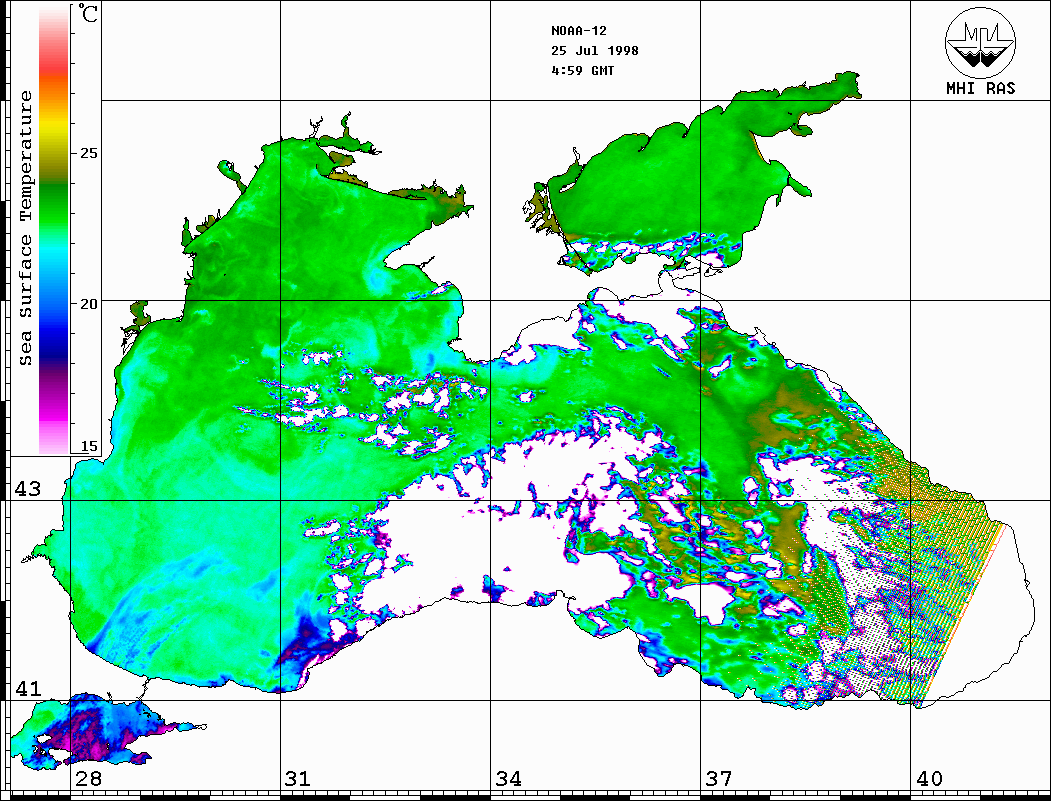Click longitude label '34'
This screenshot has height=801, width=1051.
509,779
